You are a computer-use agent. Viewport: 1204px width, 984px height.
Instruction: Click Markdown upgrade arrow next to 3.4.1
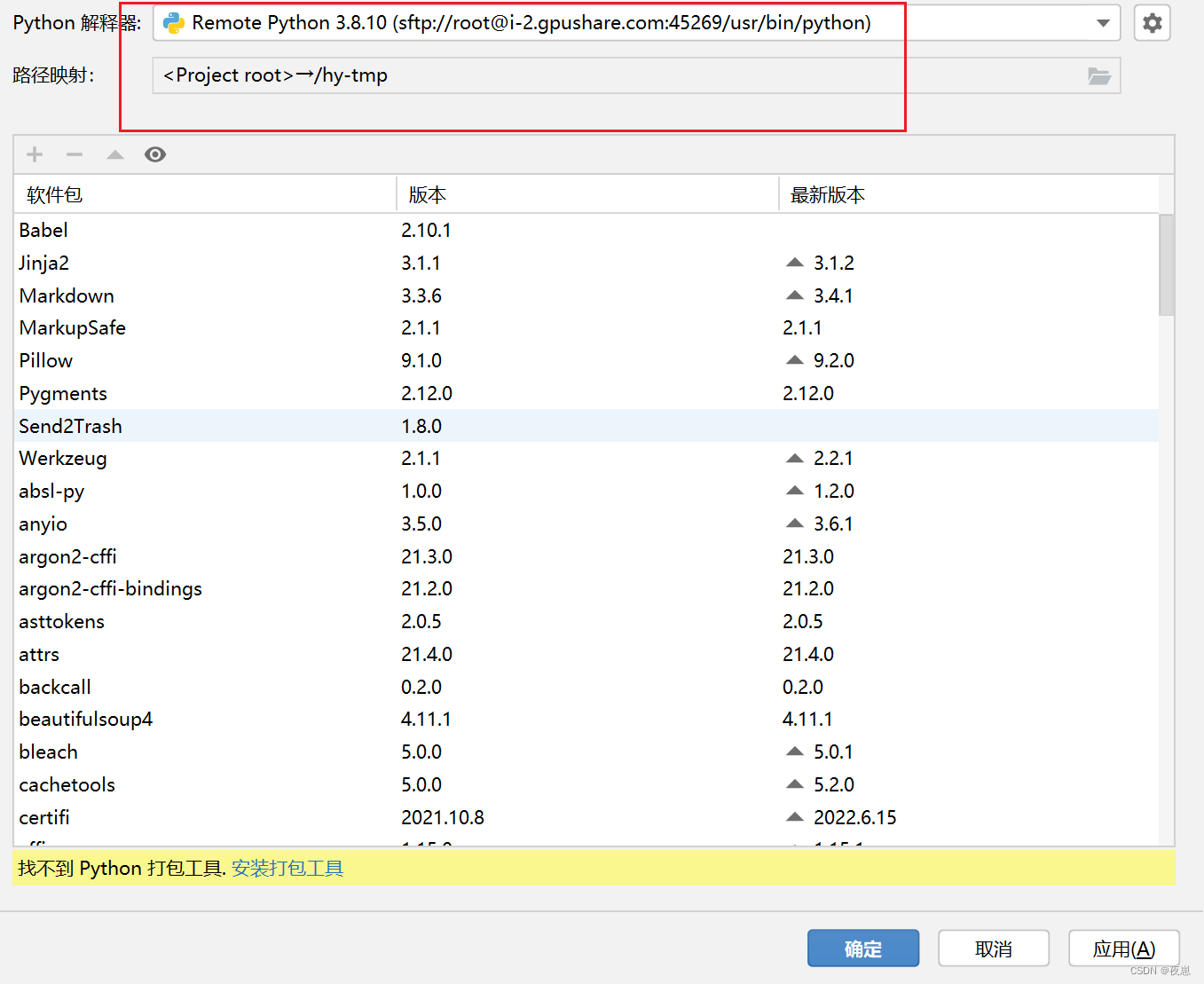pos(795,295)
